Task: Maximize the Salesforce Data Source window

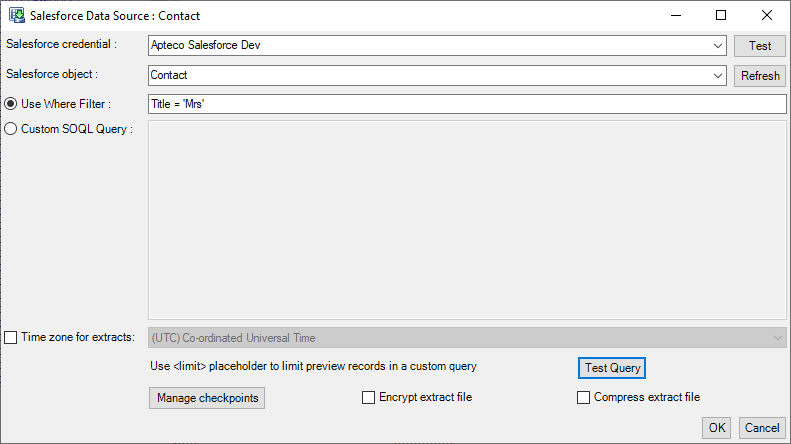Action: (721, 16)
